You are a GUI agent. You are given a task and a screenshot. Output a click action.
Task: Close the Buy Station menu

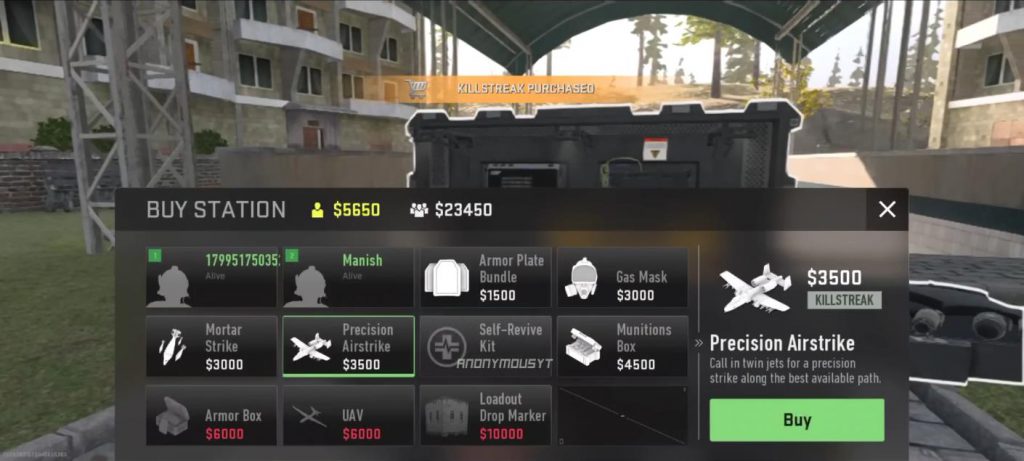[887, 210]
